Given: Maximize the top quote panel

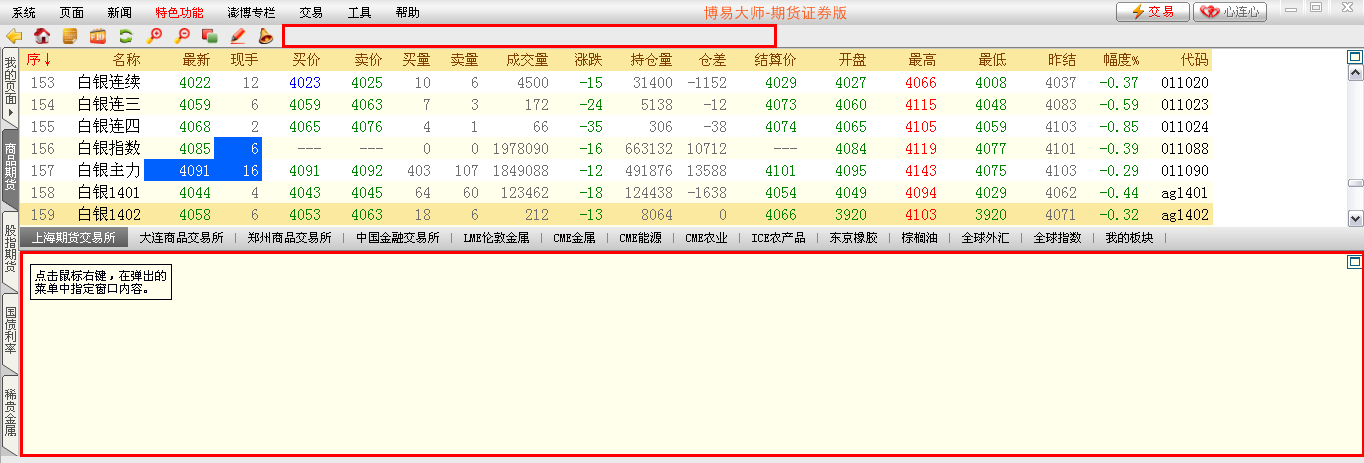Looking at the screenshot, I should tap(1355, 58).
